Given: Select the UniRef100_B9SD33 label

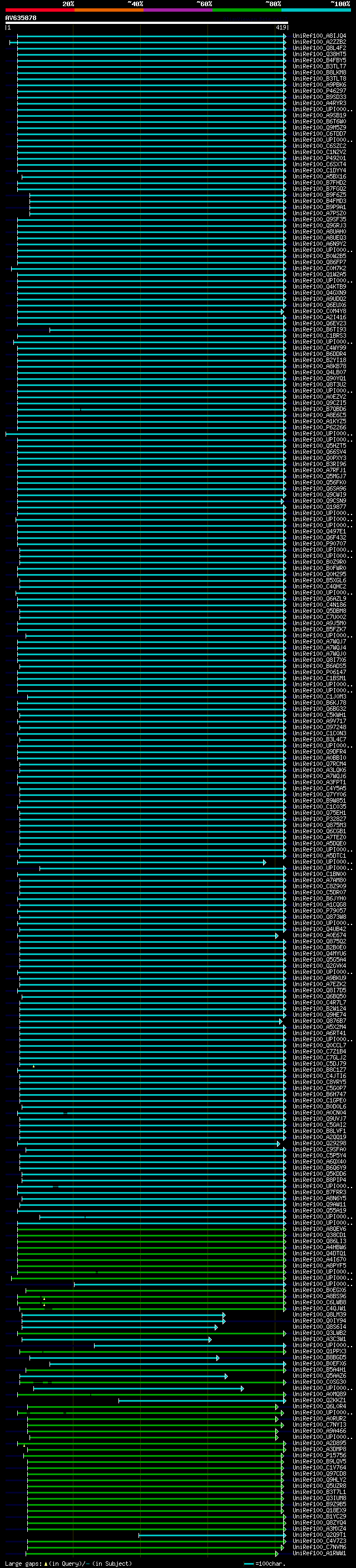Looking at the screenshot, I should 319,97.
